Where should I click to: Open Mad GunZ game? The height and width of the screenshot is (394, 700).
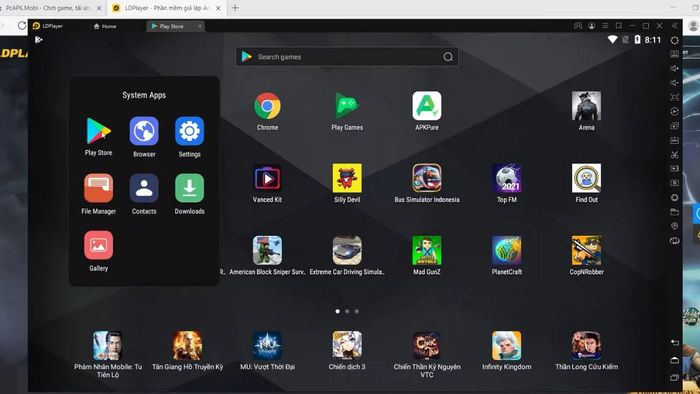(x=427, y=250)
